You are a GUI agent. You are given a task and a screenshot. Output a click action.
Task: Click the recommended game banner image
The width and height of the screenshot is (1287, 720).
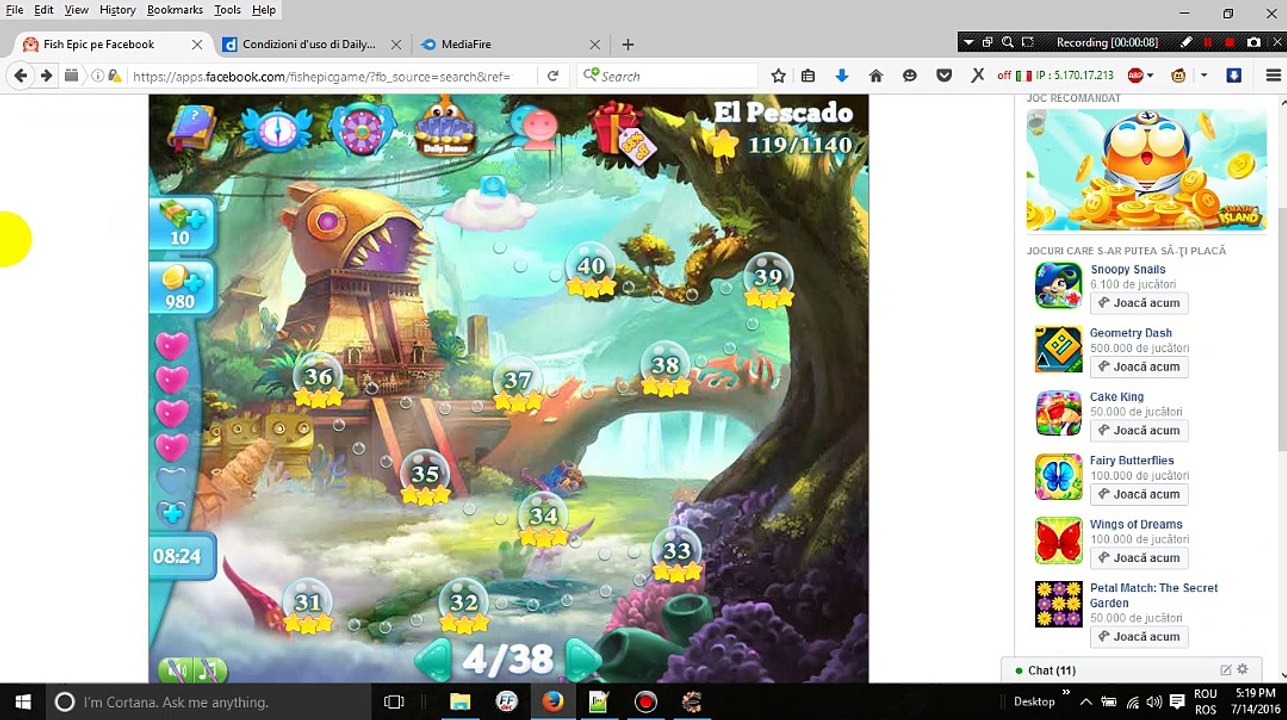[x=1146, y=170]
